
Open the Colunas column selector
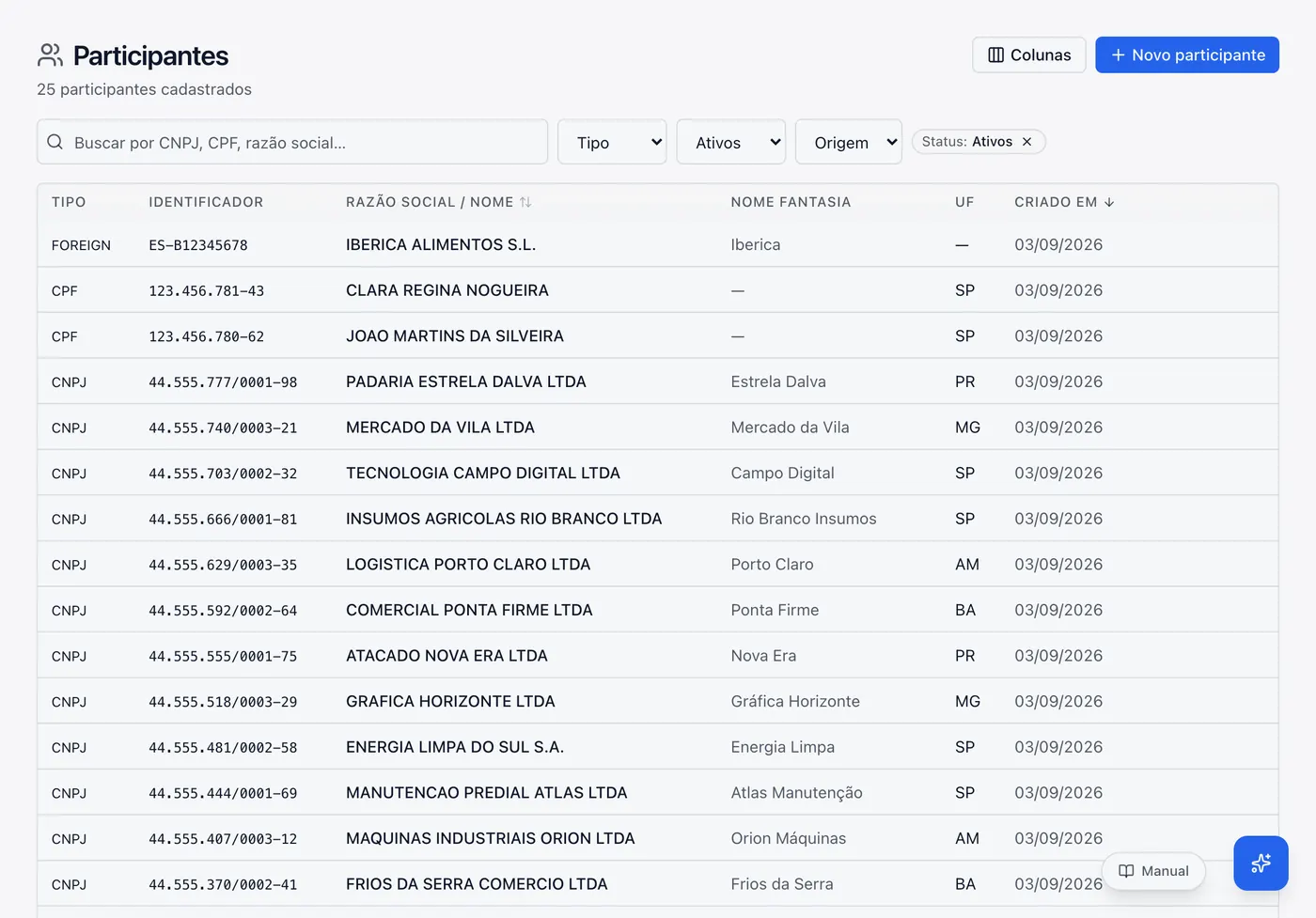(x=1029, y=54)
